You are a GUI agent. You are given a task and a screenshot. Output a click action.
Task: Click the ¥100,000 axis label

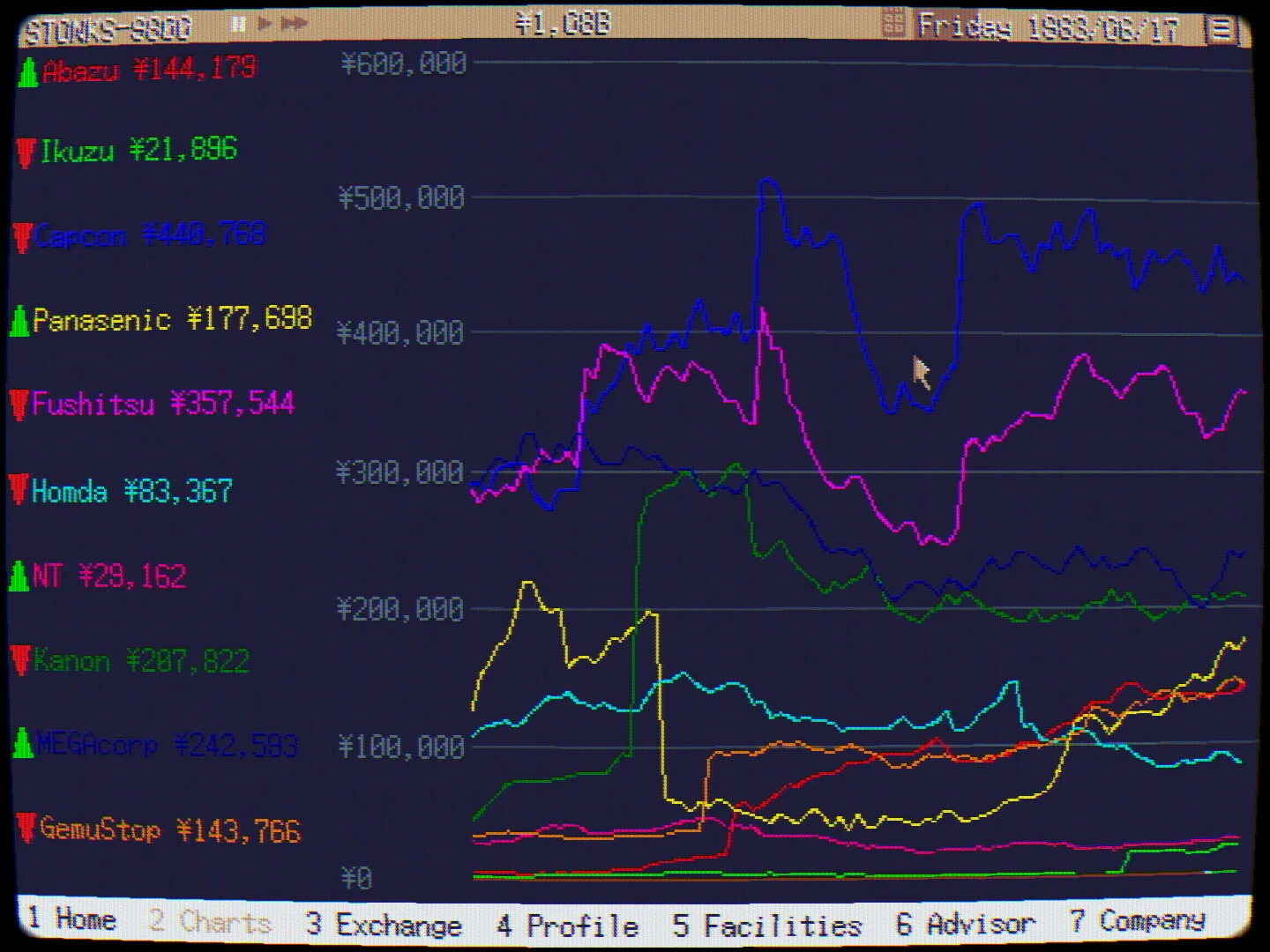401,747
